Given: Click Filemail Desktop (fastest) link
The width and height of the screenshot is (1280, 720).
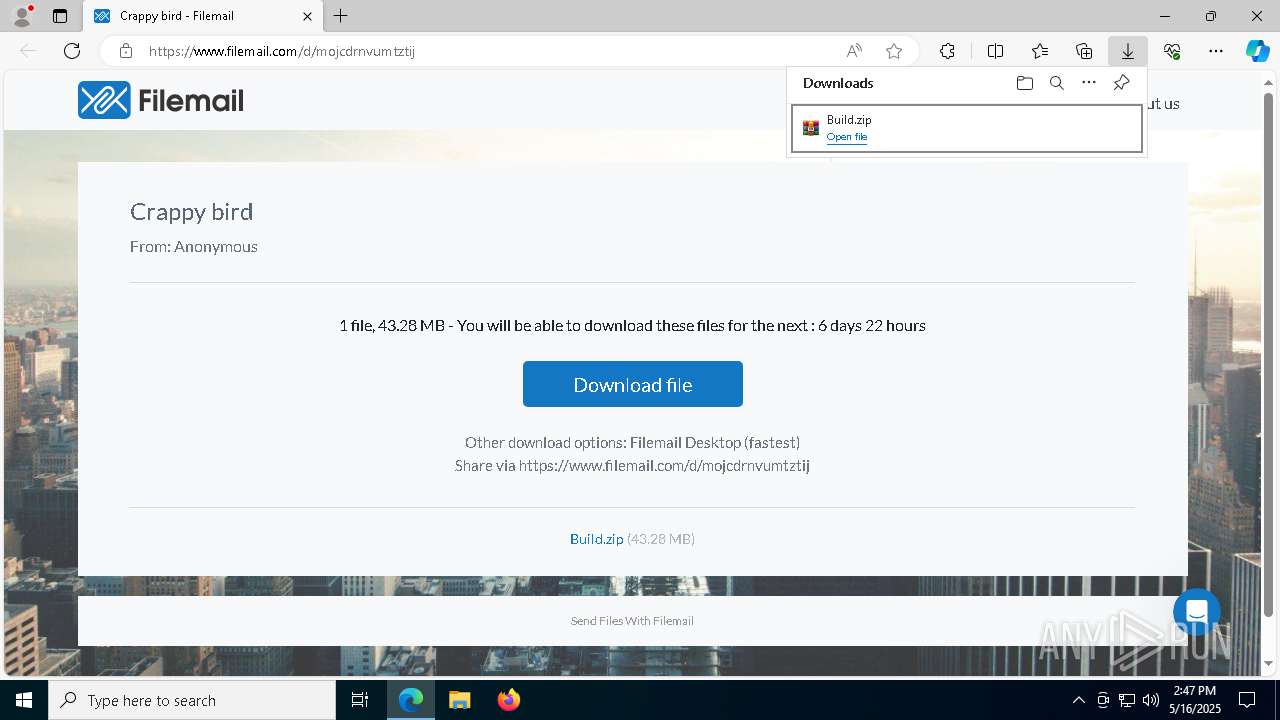Looking at the screenshot, I should click(715, 442).
